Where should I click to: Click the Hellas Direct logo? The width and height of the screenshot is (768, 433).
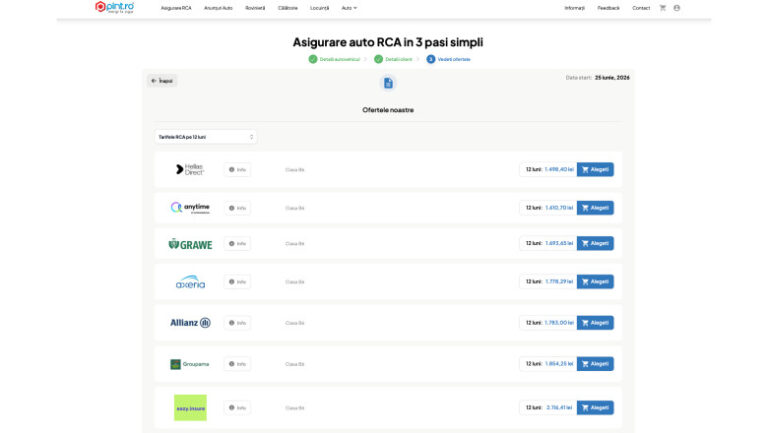pyautogui.click(x=190, y=169)
